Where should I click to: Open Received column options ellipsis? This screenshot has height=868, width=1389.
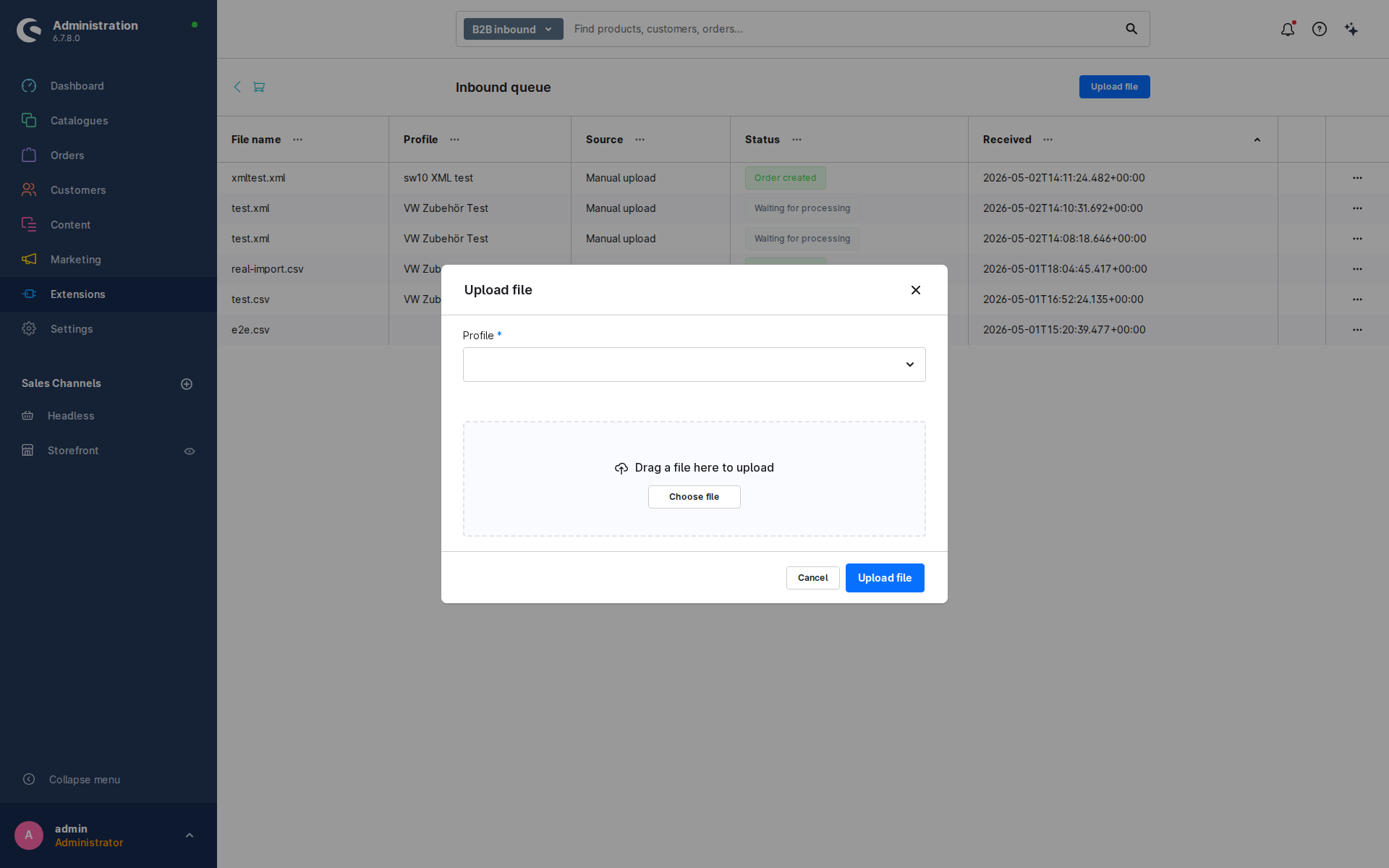(x=1048, y=140)
